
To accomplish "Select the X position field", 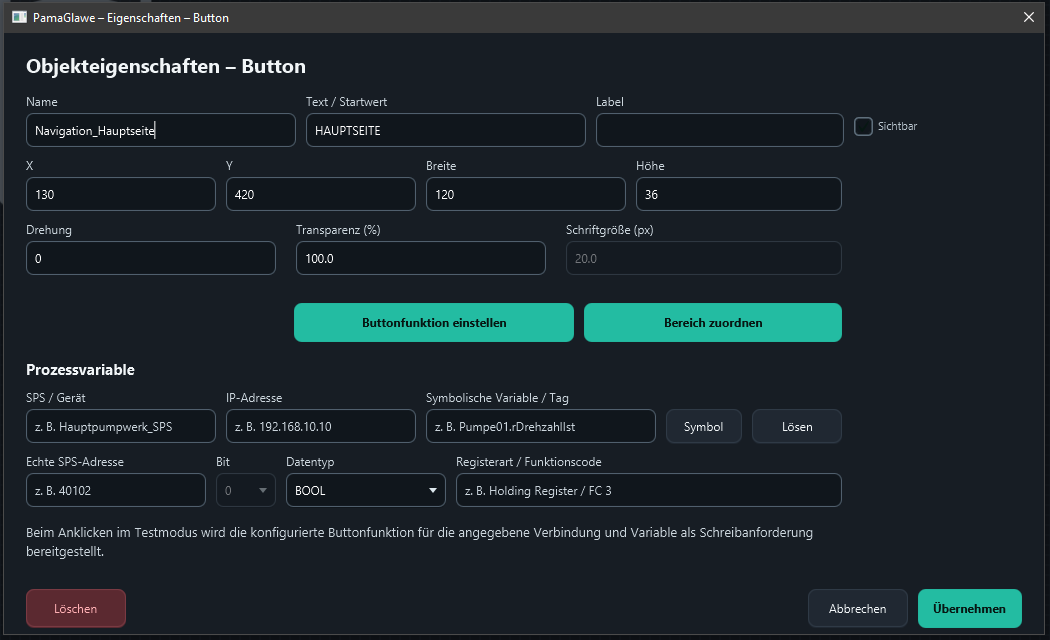I will [x=121, y=194].
